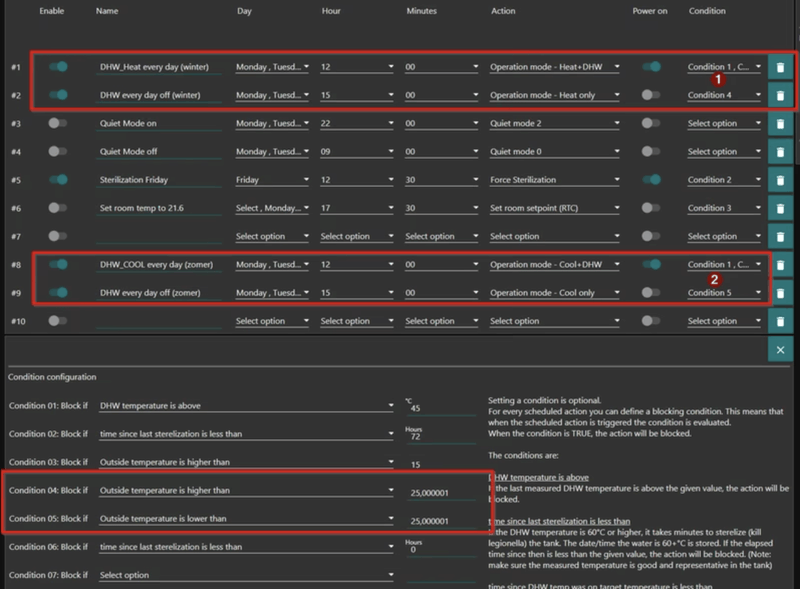Delete the Quiet Mode on schedule row
Image resolution: width=800 pixels, height=589 pixels.
click(780, 124)
